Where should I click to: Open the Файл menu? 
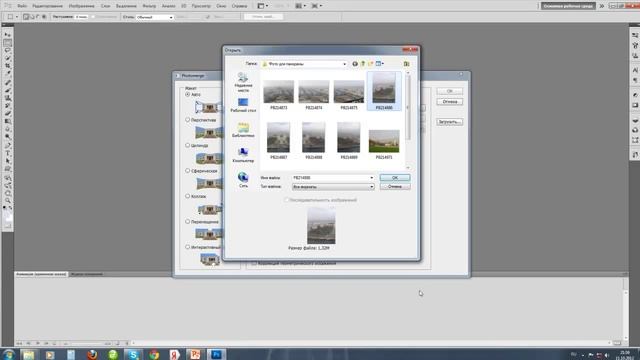point(22,6)
